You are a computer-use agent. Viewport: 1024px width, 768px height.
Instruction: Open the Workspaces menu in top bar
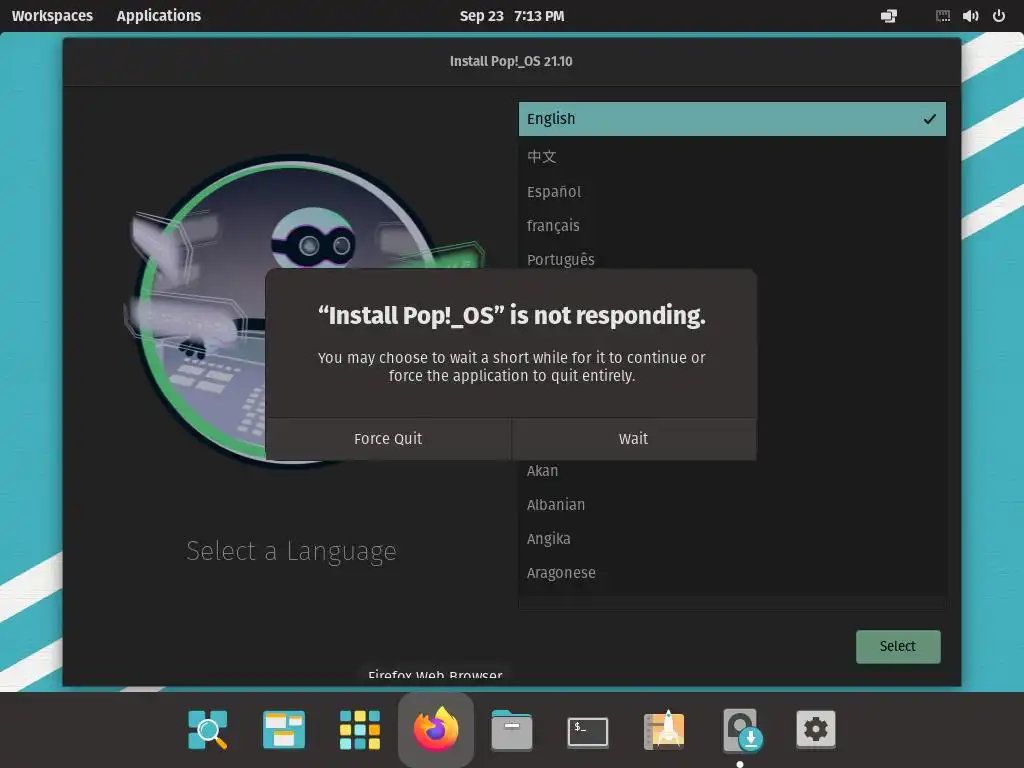click(52, 16)
